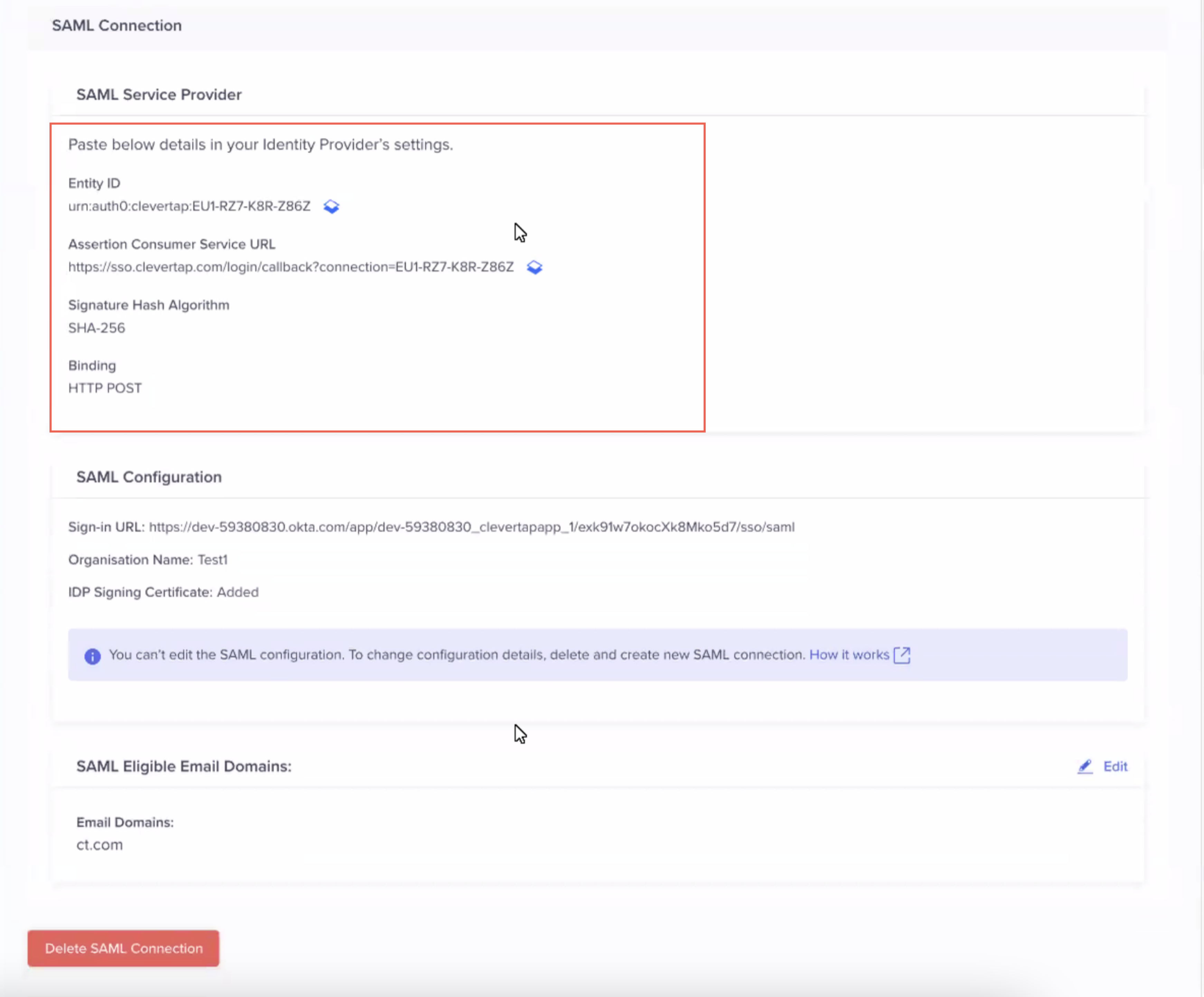1204x997 pixels.
Task: Click the SAML Connection page title
Action: pyautogui.click(x=117, y=26)
